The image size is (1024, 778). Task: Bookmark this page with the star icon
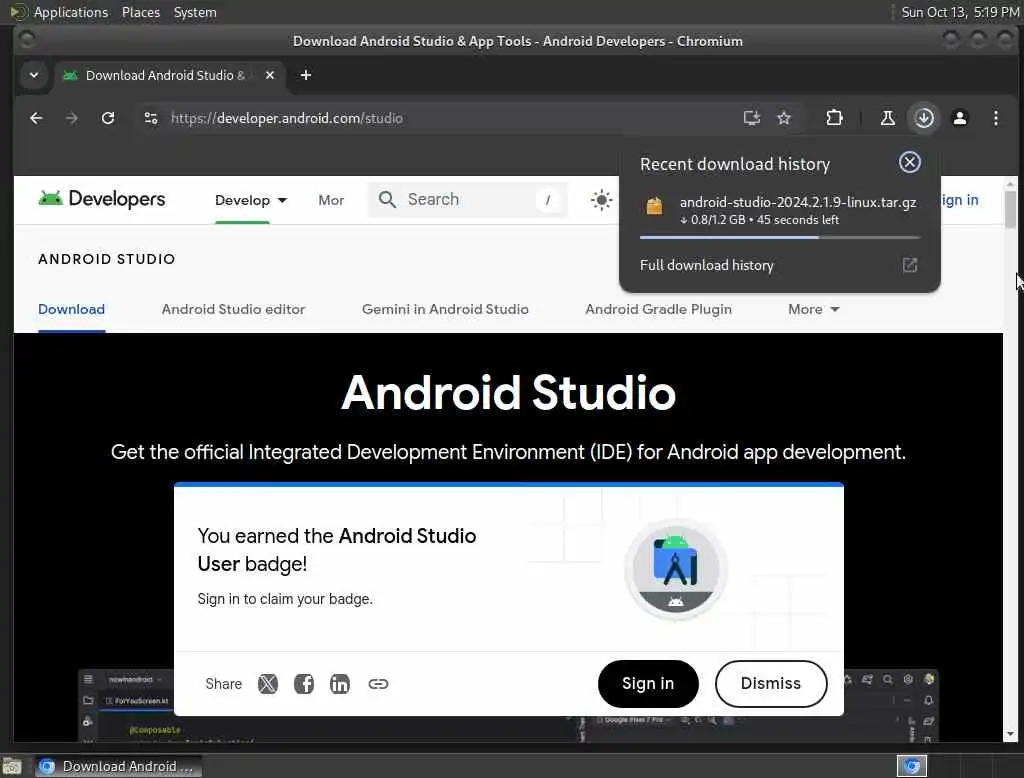point(784,118)
